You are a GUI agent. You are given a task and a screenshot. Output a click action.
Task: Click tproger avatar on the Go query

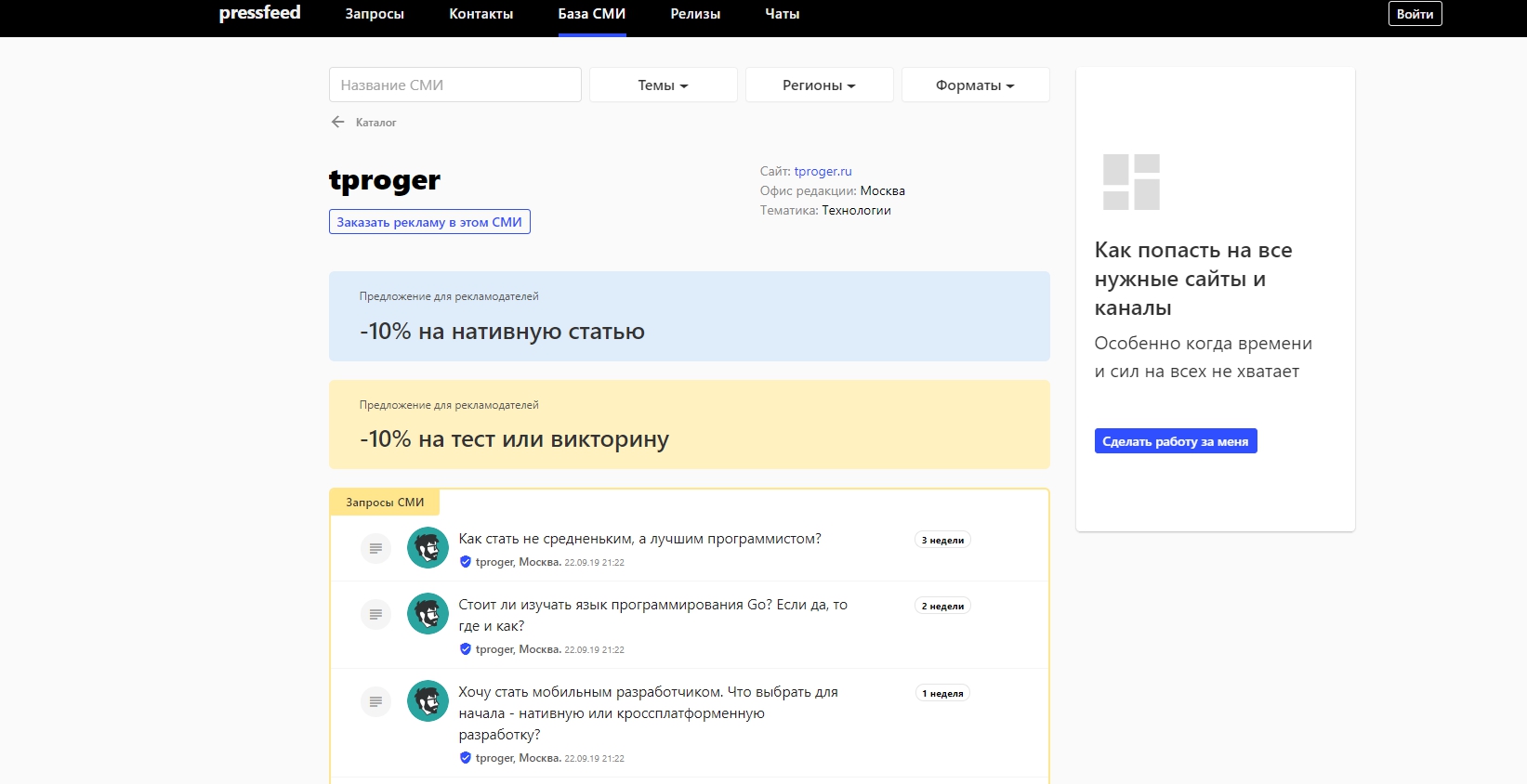pos(428,614)
